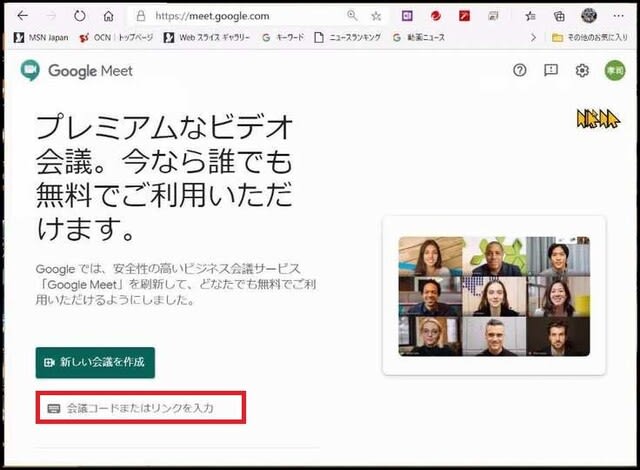Click the gray screenshot extension icon

click(493, 16)
